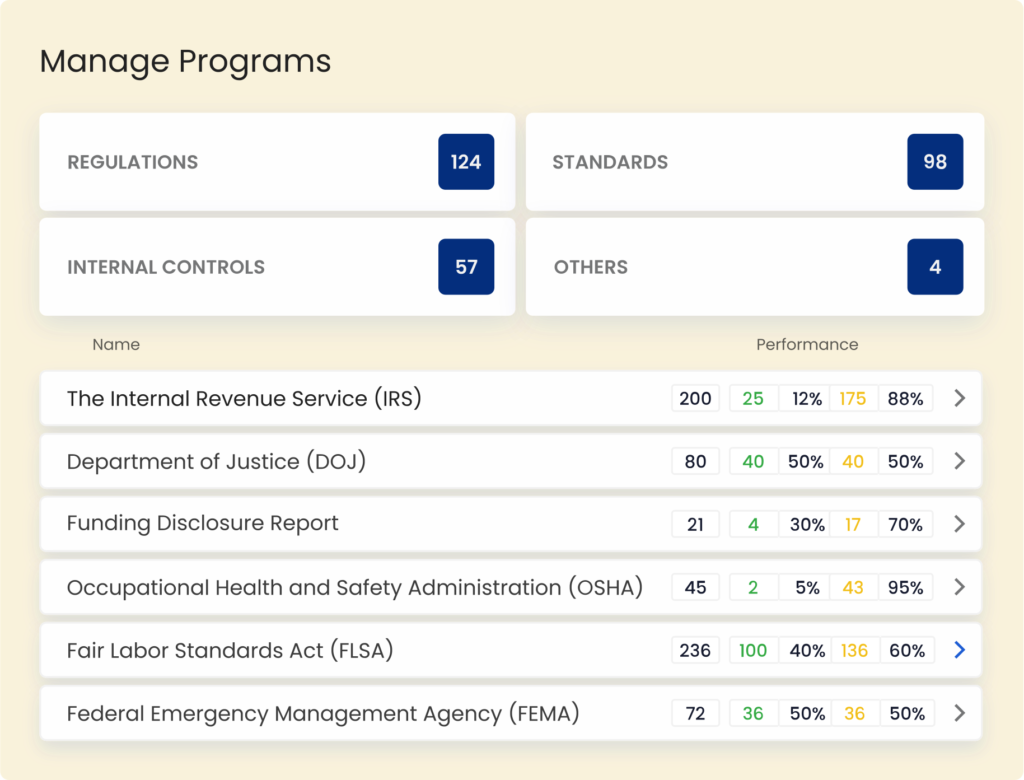Click DOJ green value 40

click(x=753, y=461)
